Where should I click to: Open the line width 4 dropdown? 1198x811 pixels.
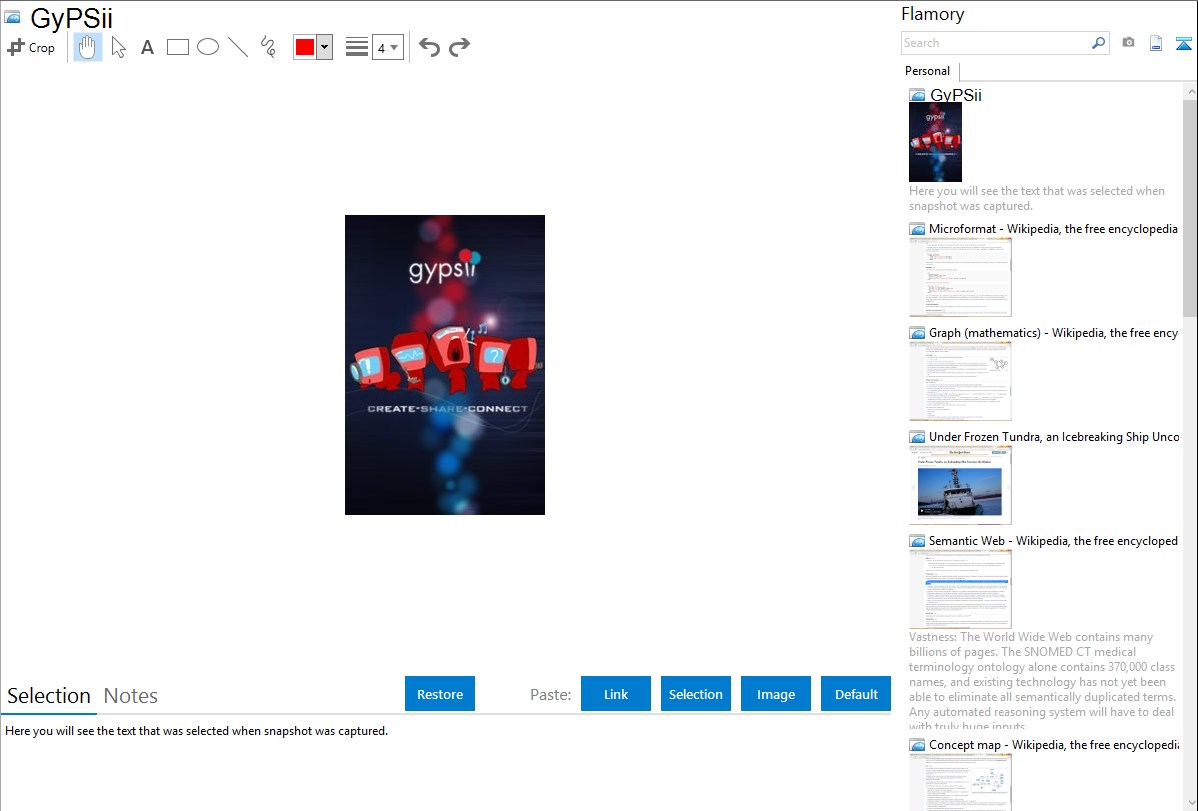pyautogui.click(x=387, y=47)
